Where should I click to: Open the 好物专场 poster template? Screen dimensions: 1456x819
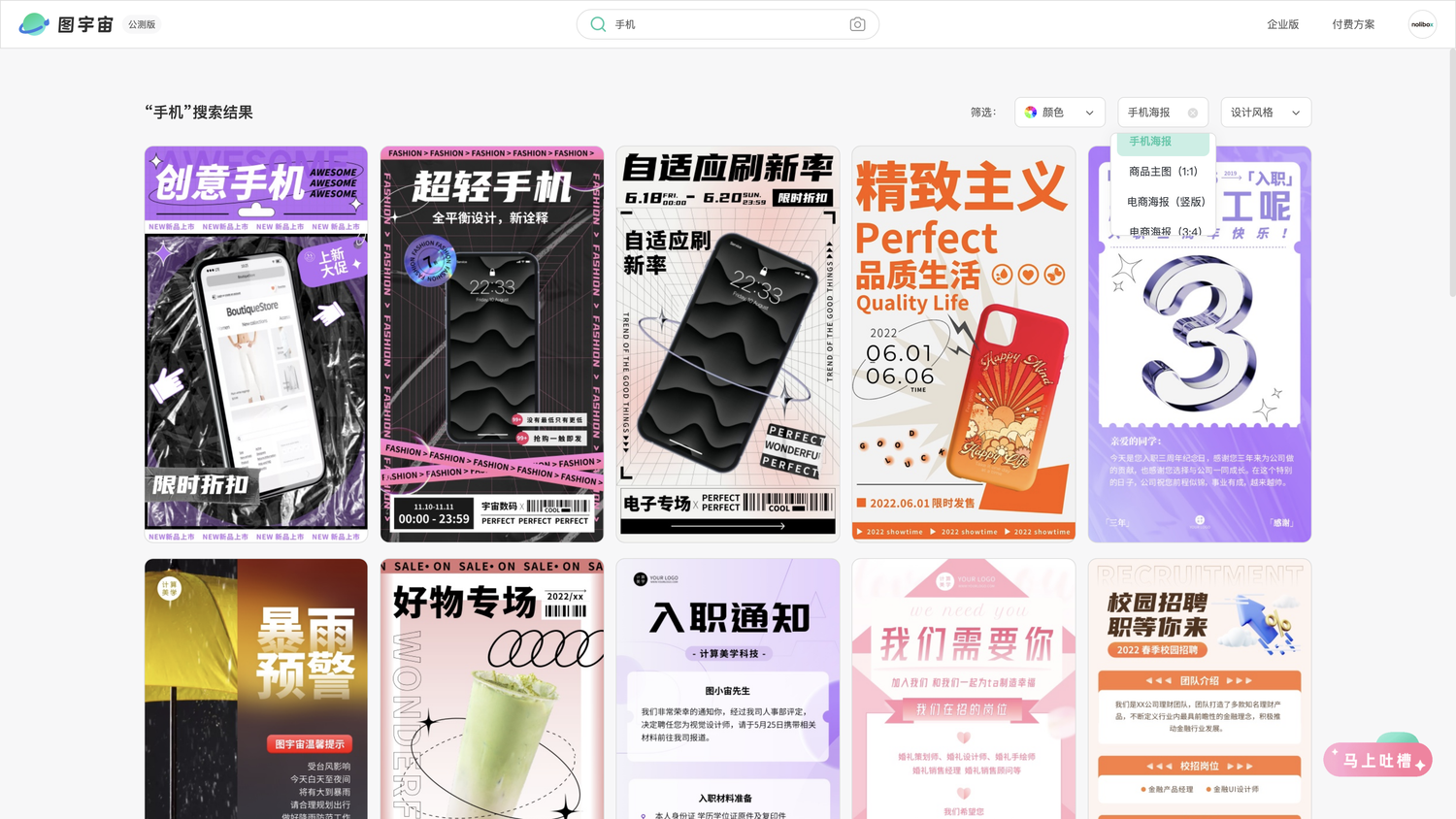coord(492,689)
